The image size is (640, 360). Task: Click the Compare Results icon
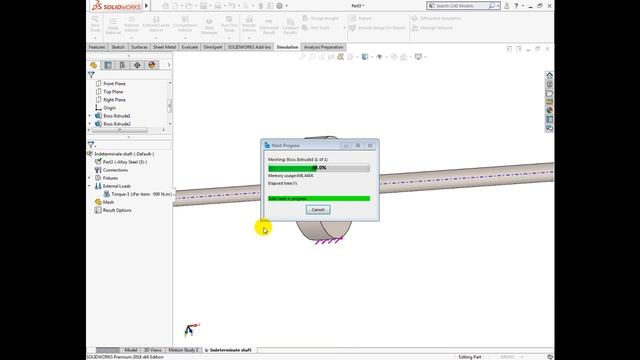pos(290,26)
